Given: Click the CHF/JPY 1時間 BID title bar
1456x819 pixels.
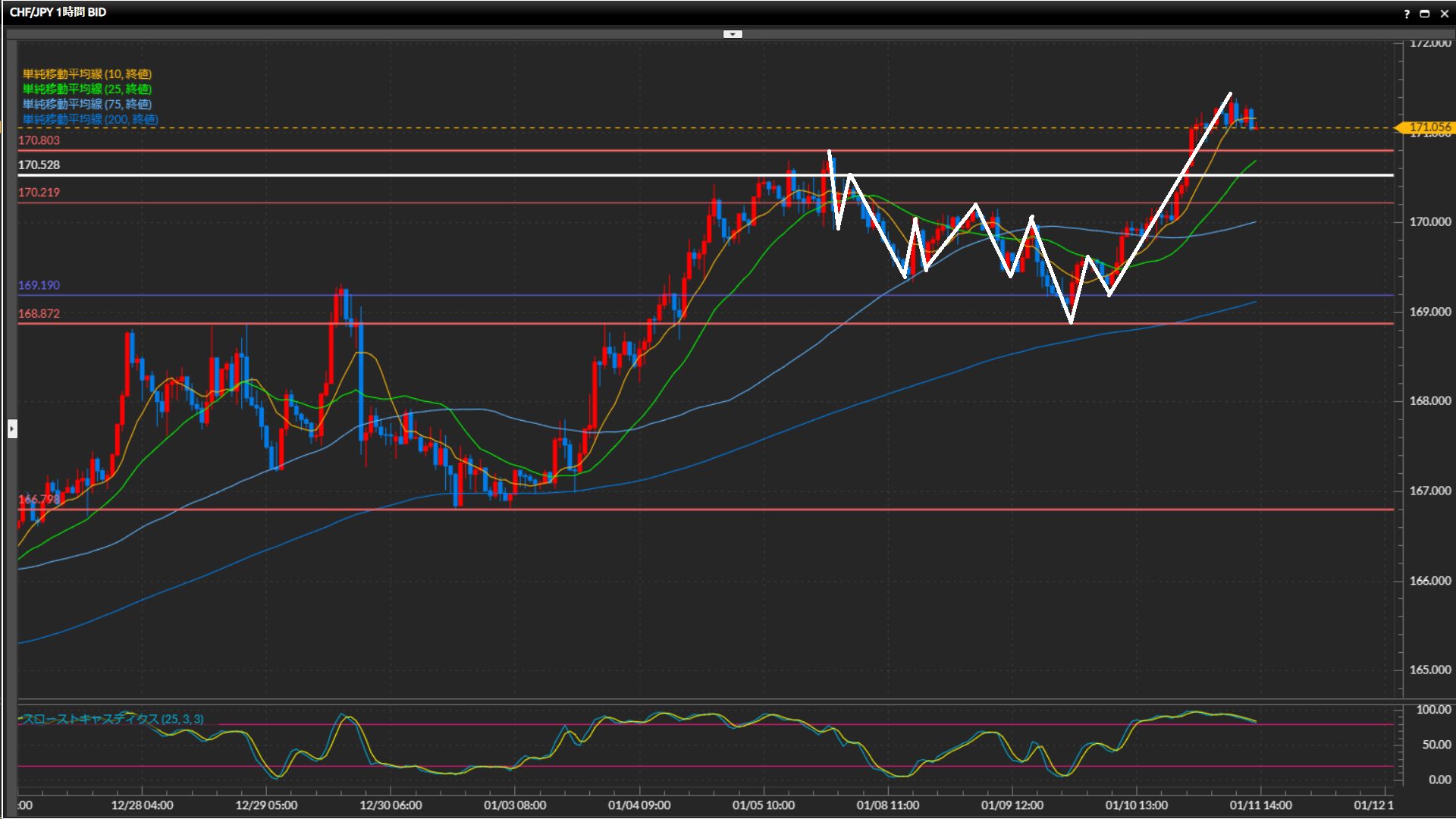Looking at the screenshot, I should pos(58,12).
